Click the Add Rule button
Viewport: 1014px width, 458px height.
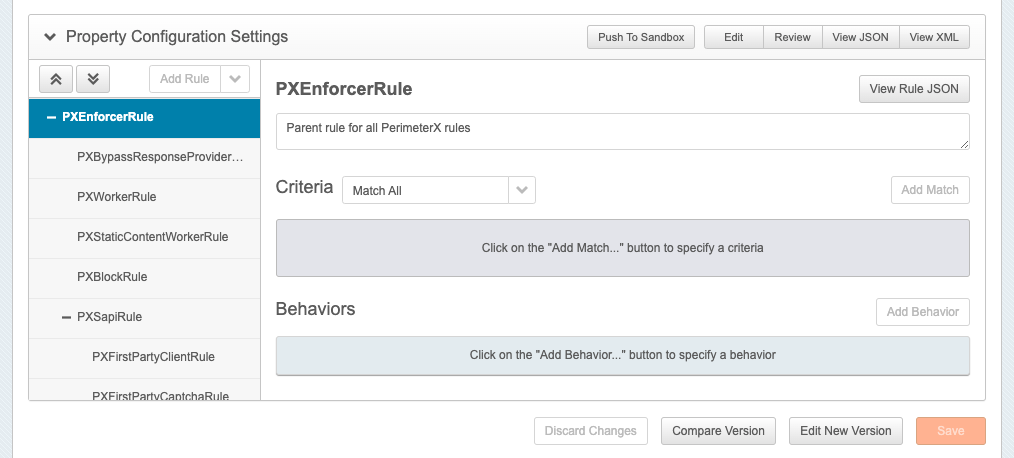[184, 79]
